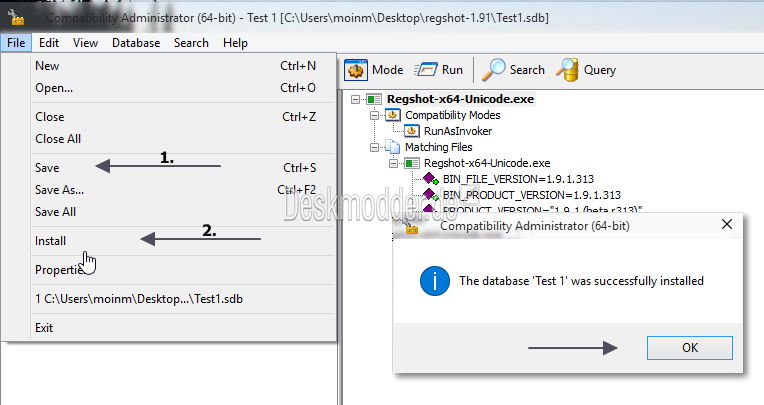This screenshot has height=405, width=764.
Task: Select Close in the File menu
Action: (183, 117)
